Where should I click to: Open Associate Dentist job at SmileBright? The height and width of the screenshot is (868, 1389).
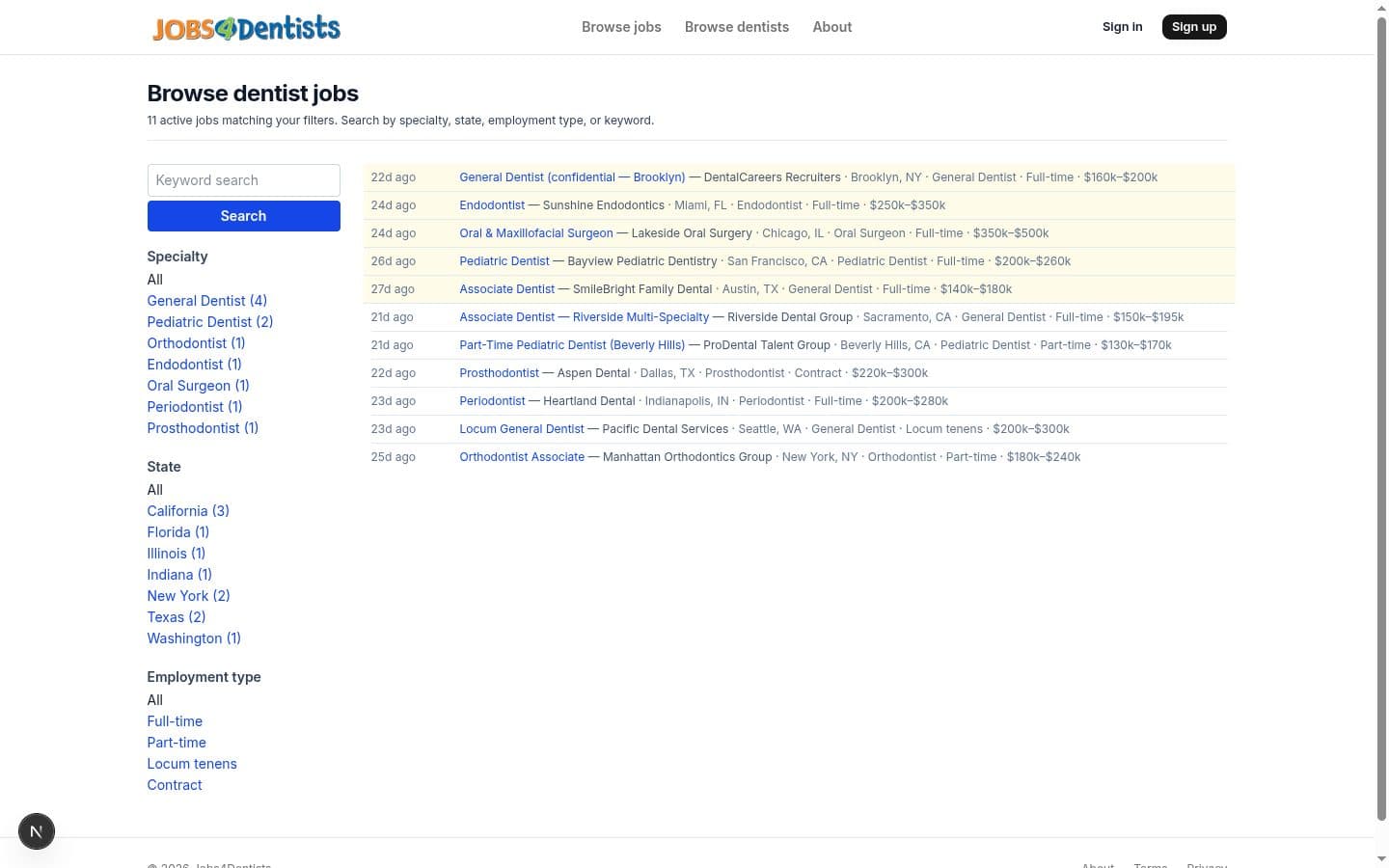507,289
